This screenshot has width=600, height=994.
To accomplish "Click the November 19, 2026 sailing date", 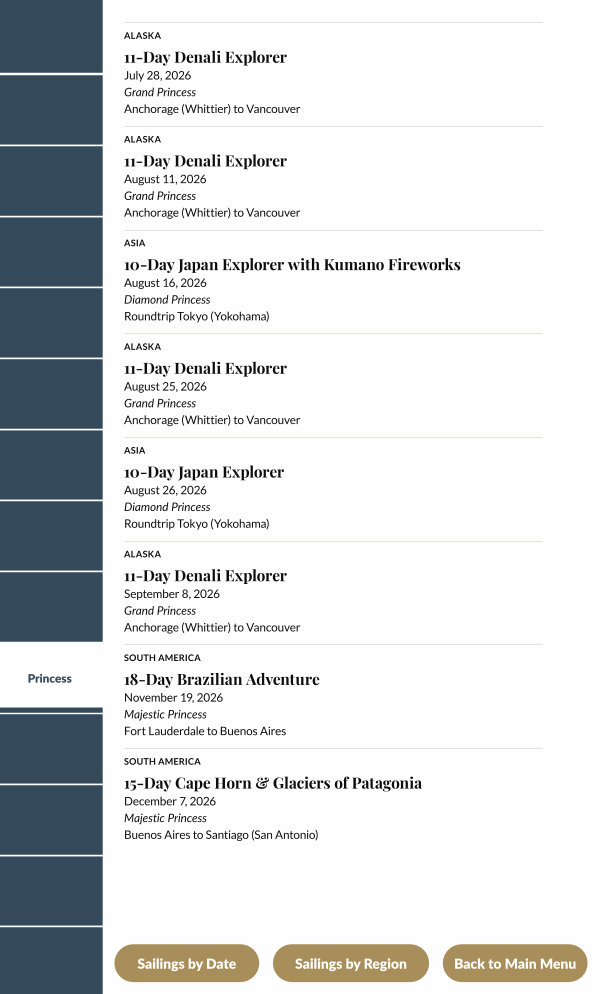I will coord(173,698).
